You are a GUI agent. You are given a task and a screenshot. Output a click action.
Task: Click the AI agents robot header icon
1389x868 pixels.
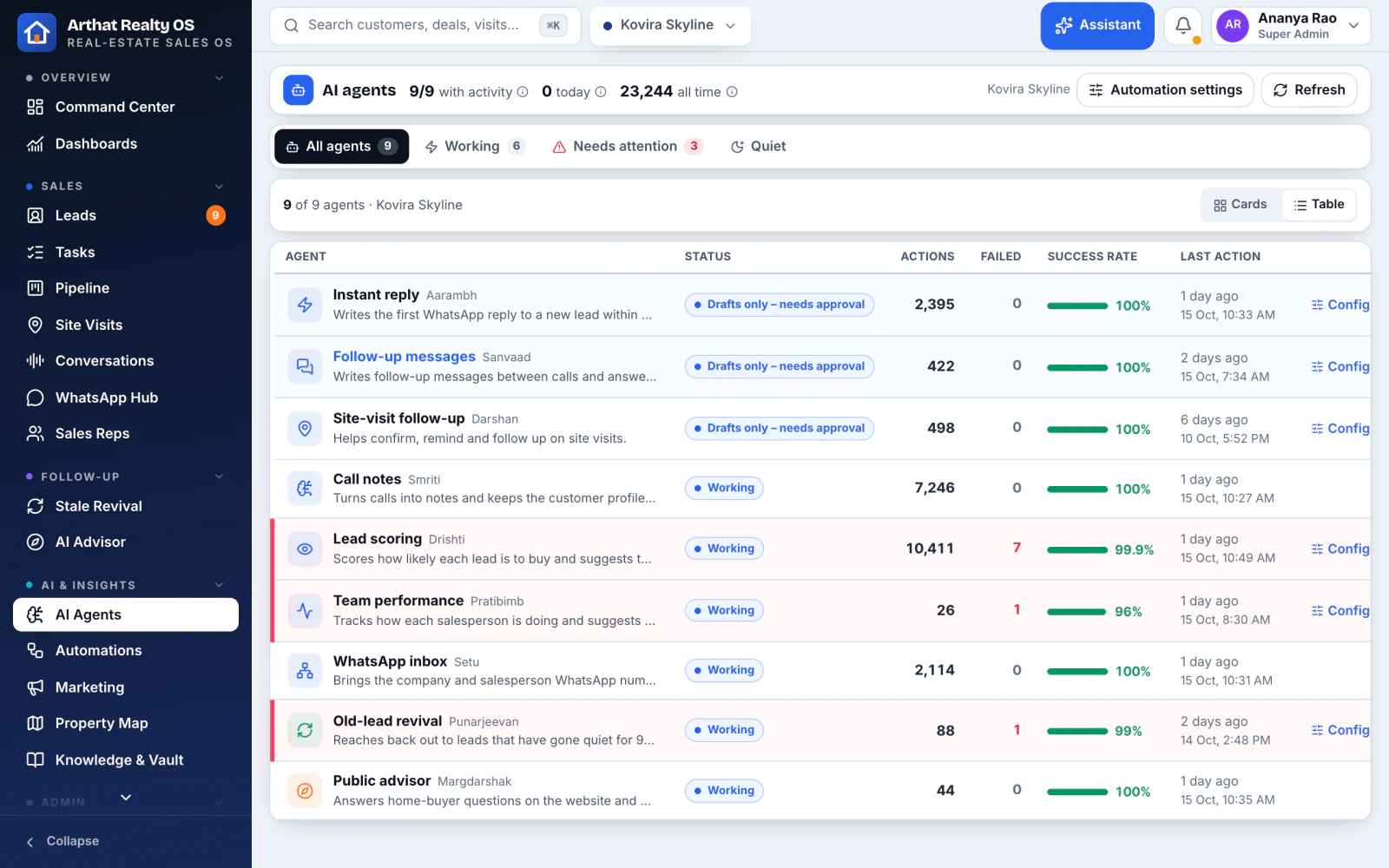[x=298, y=90]
